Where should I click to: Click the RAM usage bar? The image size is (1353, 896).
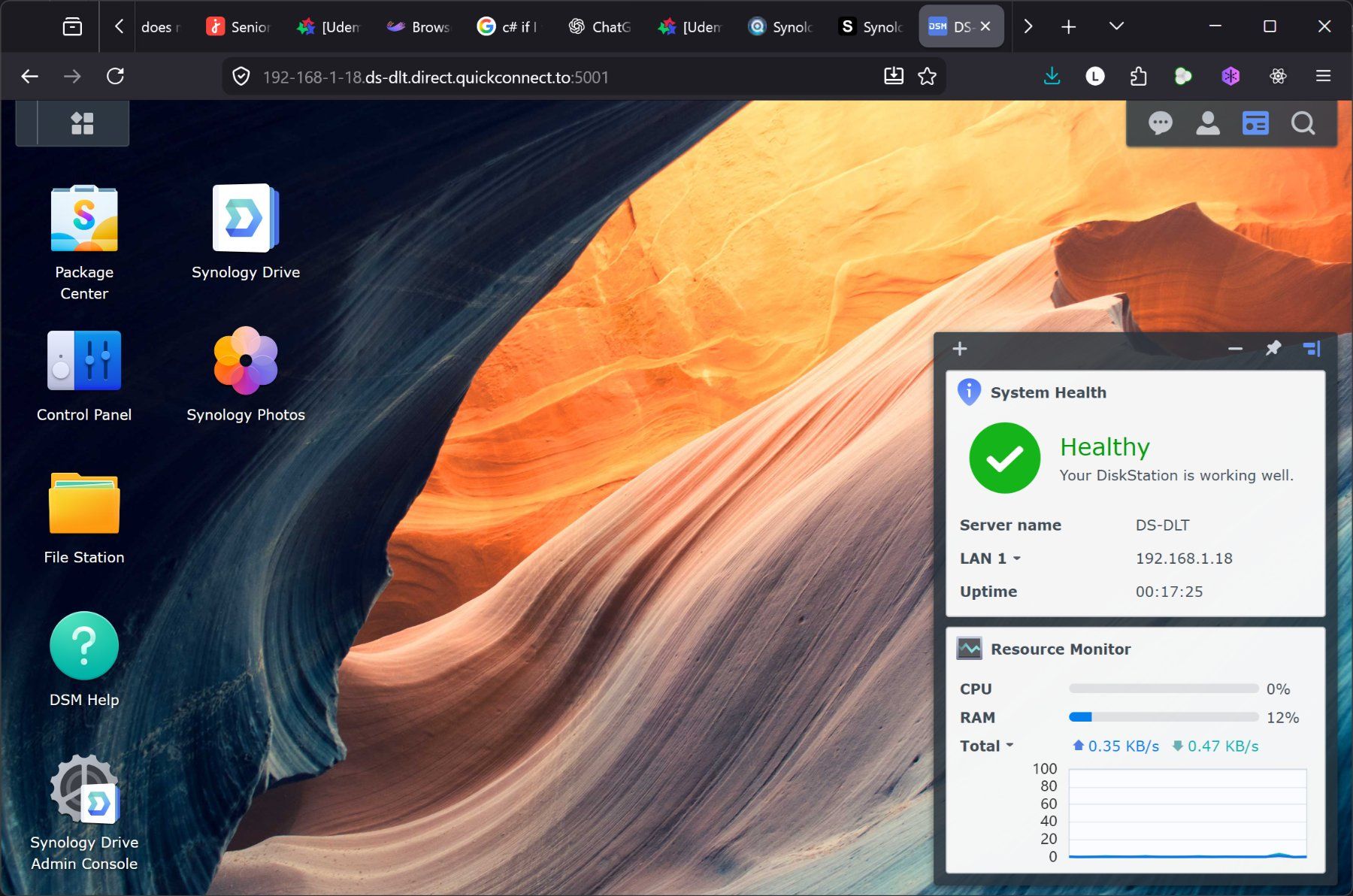[1164, 717]
